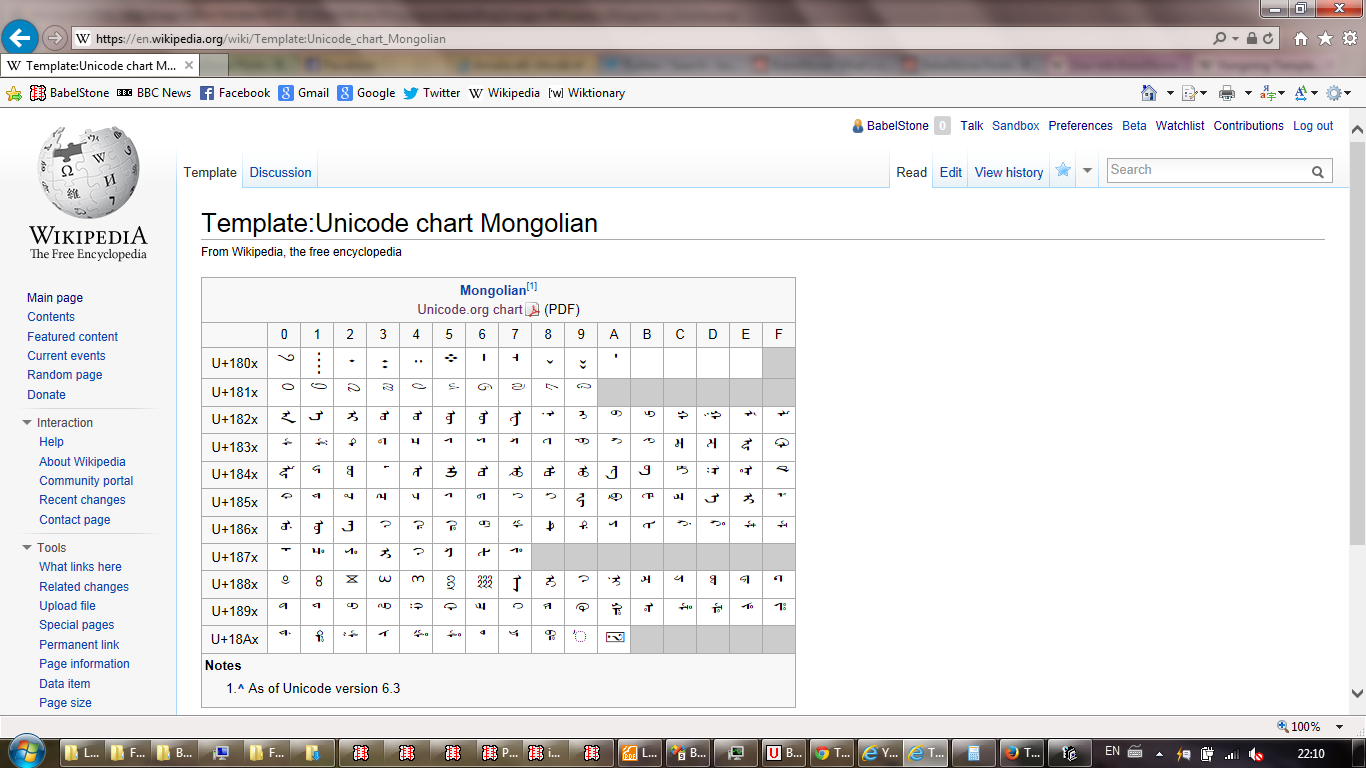Open the More actions arrow beside watch star

point(1087,171)
